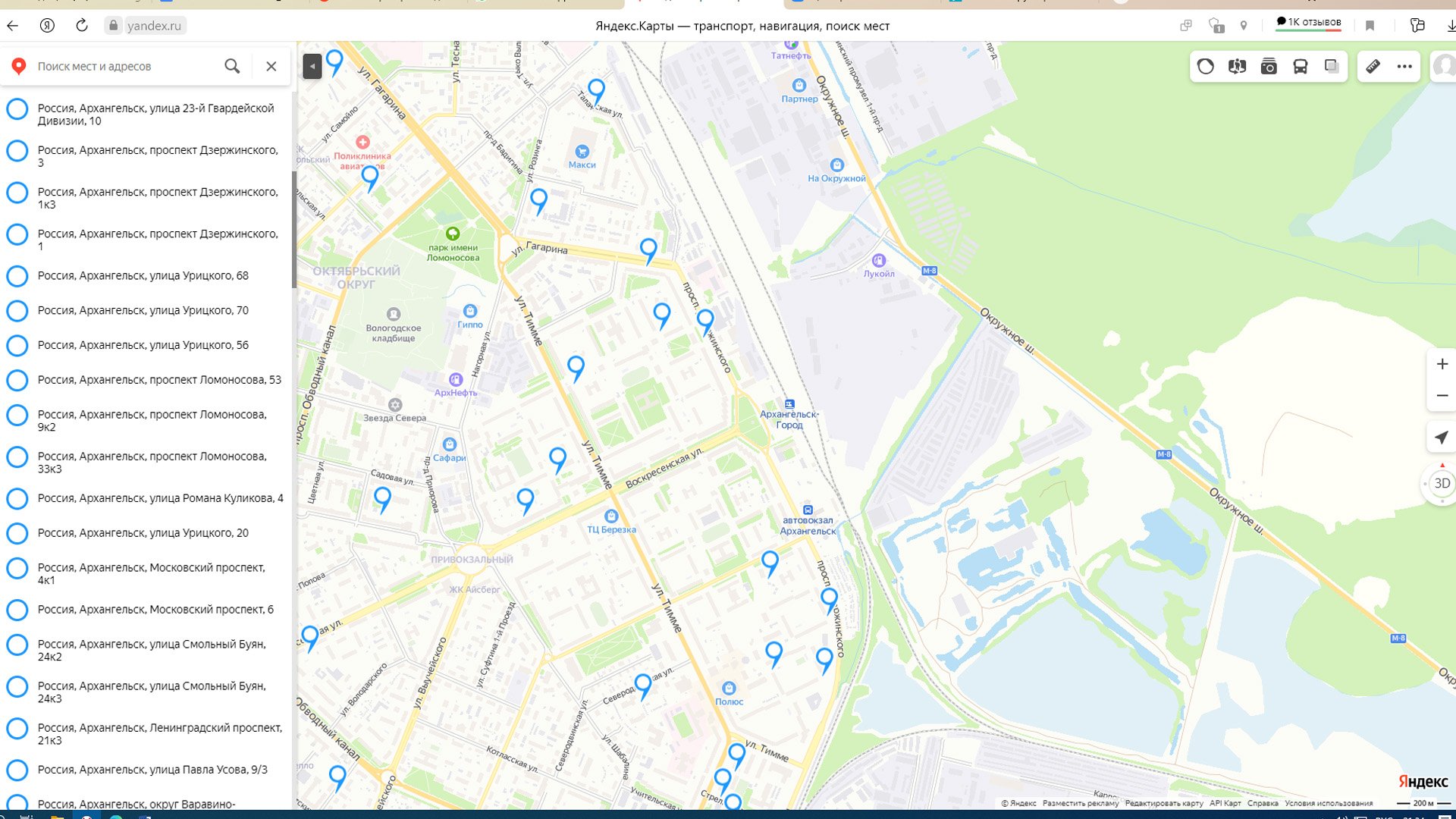Image resolution: width=1456 pixels, height=819 pixels.
Task: Select radio for проспект Ломоносова, 53
Action: pos(17,380)
